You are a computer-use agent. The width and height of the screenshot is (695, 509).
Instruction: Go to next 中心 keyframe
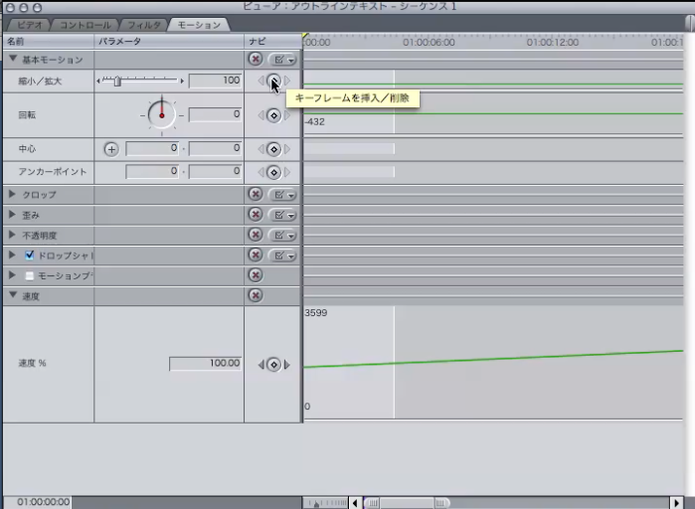coord(287,149)
